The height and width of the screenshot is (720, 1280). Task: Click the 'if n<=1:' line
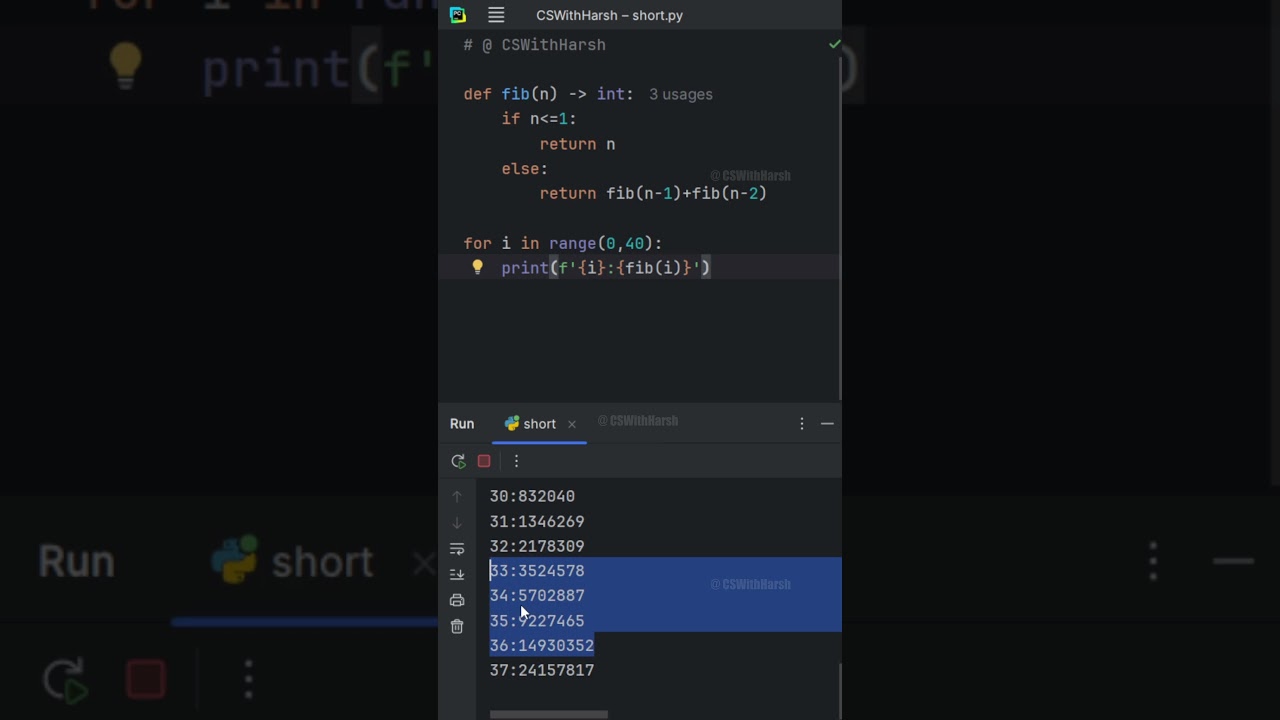[539, 119]
